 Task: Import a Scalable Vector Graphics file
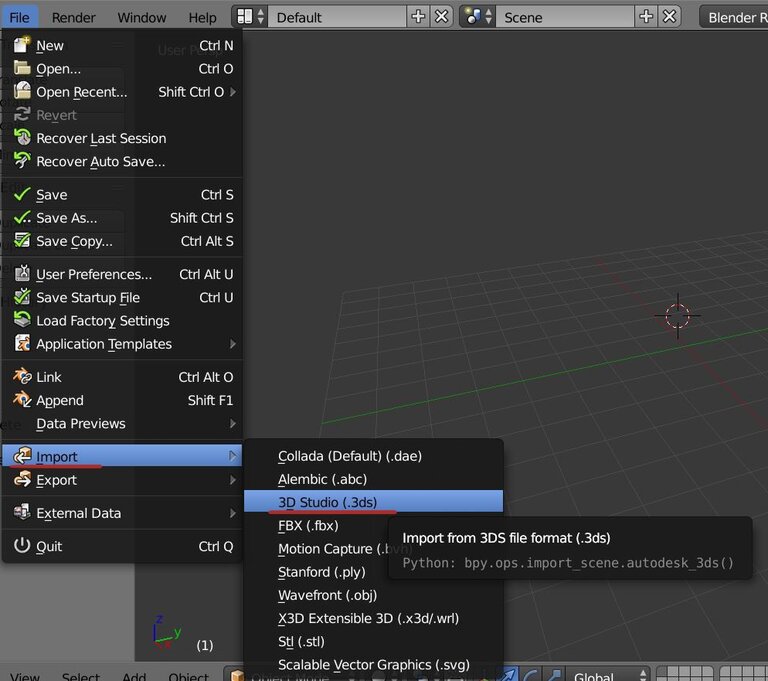click(x=374, y=665)
